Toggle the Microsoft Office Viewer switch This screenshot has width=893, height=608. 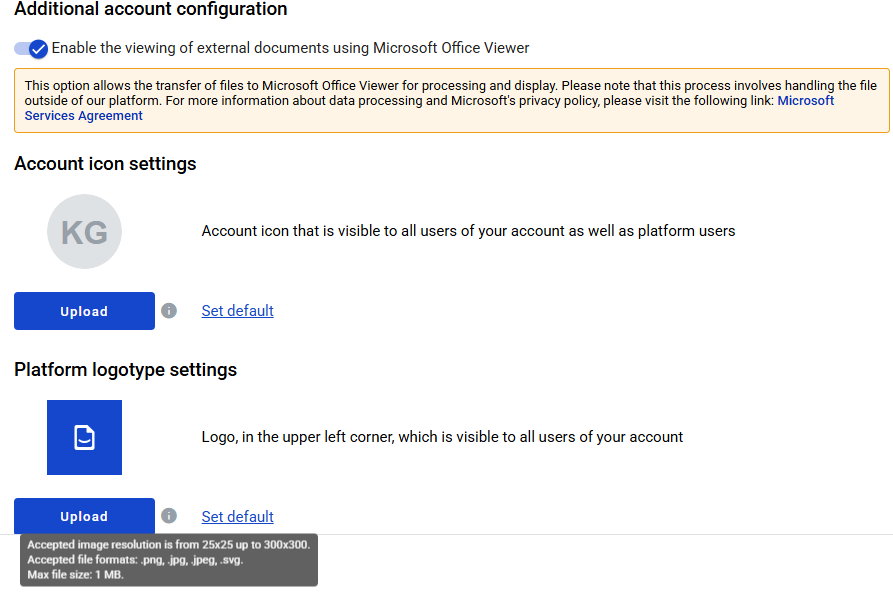pyautogui.click(x=31, y=49)
